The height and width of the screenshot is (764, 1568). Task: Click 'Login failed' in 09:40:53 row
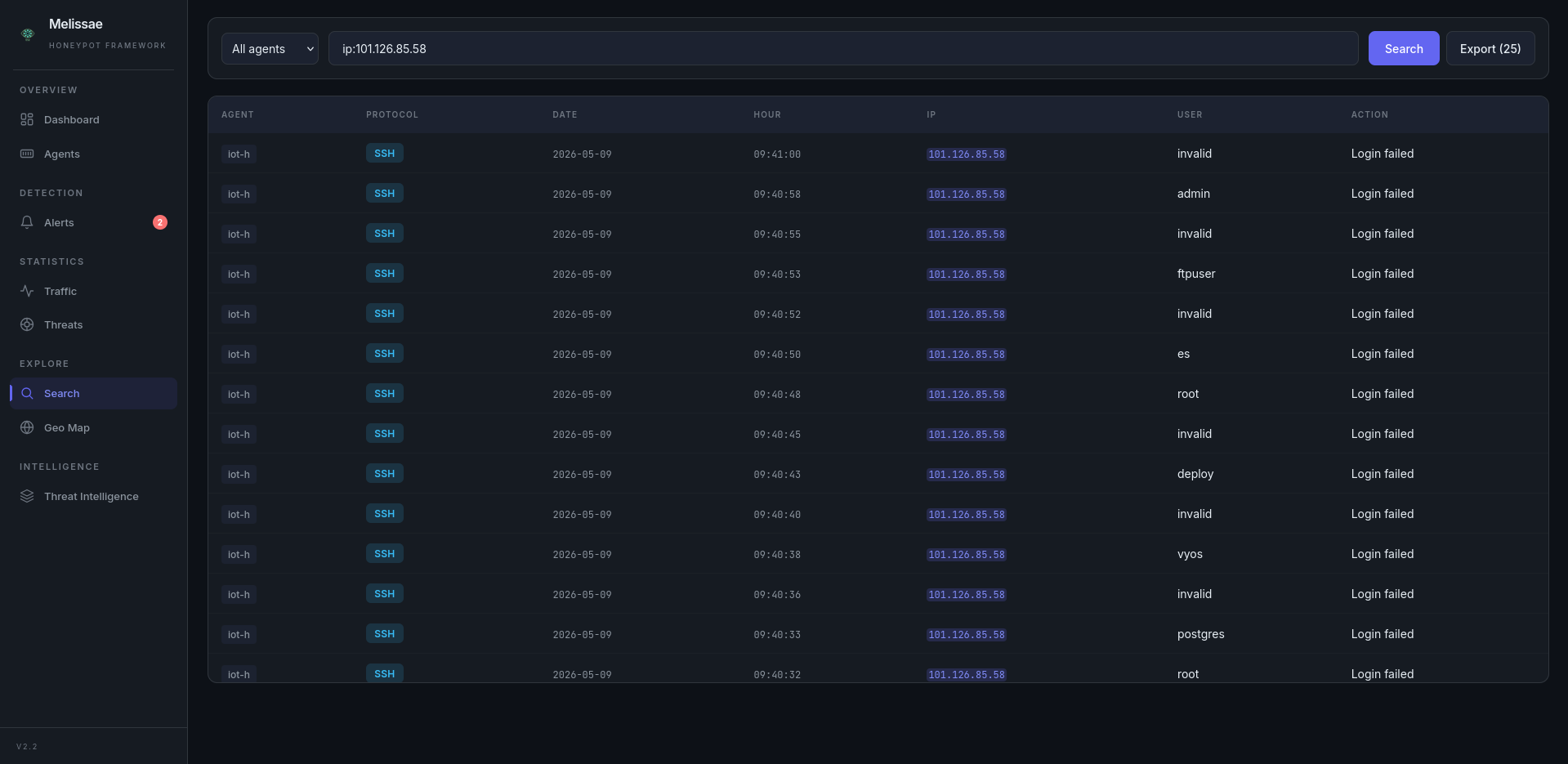point(1383,274)
